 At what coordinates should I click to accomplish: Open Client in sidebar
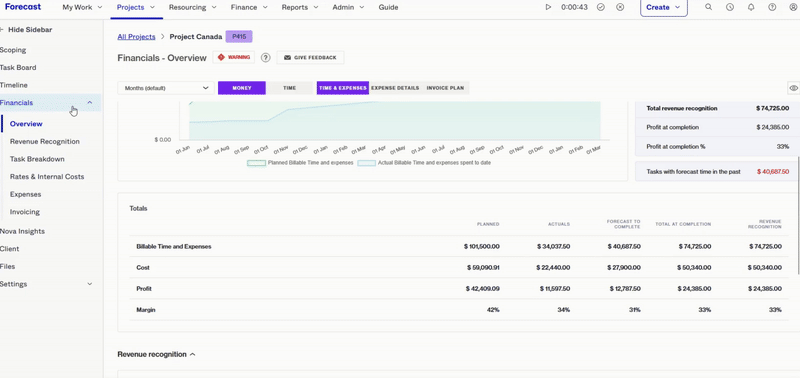10,249
